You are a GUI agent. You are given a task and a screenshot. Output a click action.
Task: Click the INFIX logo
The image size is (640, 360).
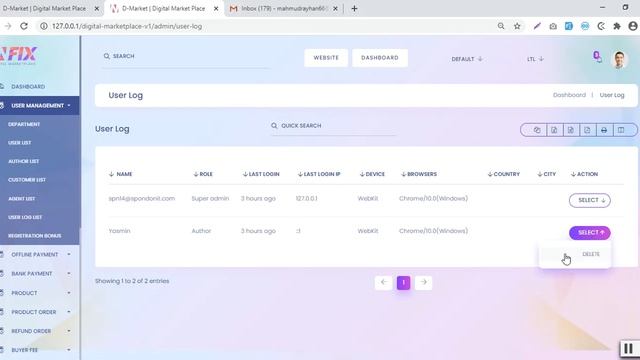[19, 56]
